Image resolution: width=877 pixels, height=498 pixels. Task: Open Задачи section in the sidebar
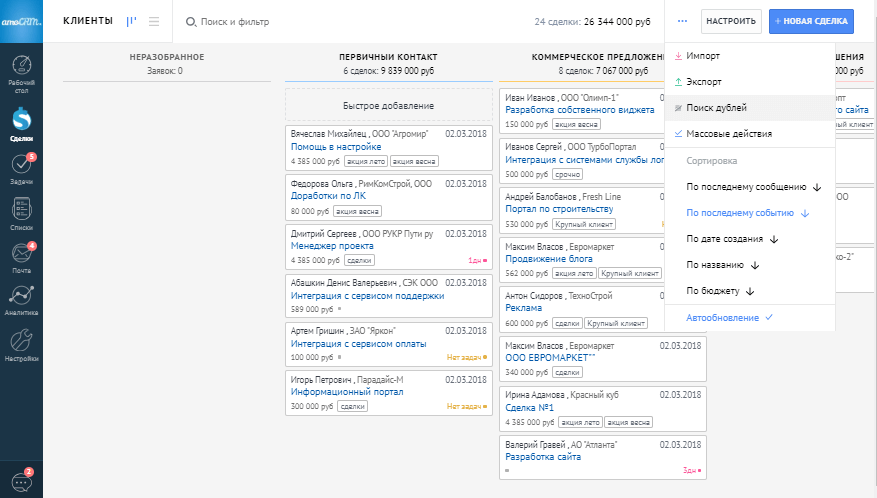click(x=21, y=168)
